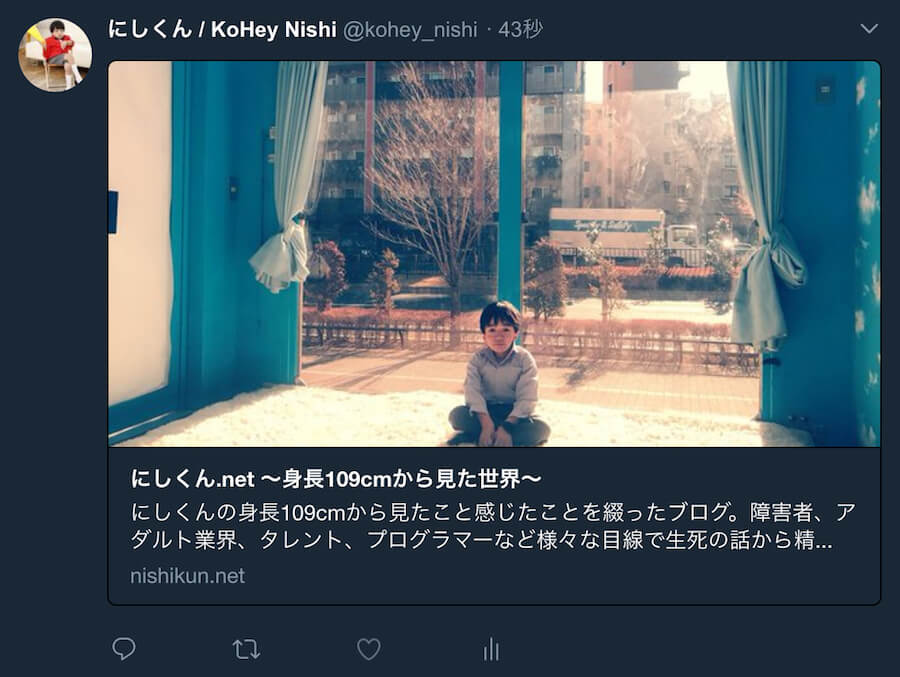Open tweet analytics bar chart icon
Screen dimensions: 900x677
pos(491,649)
